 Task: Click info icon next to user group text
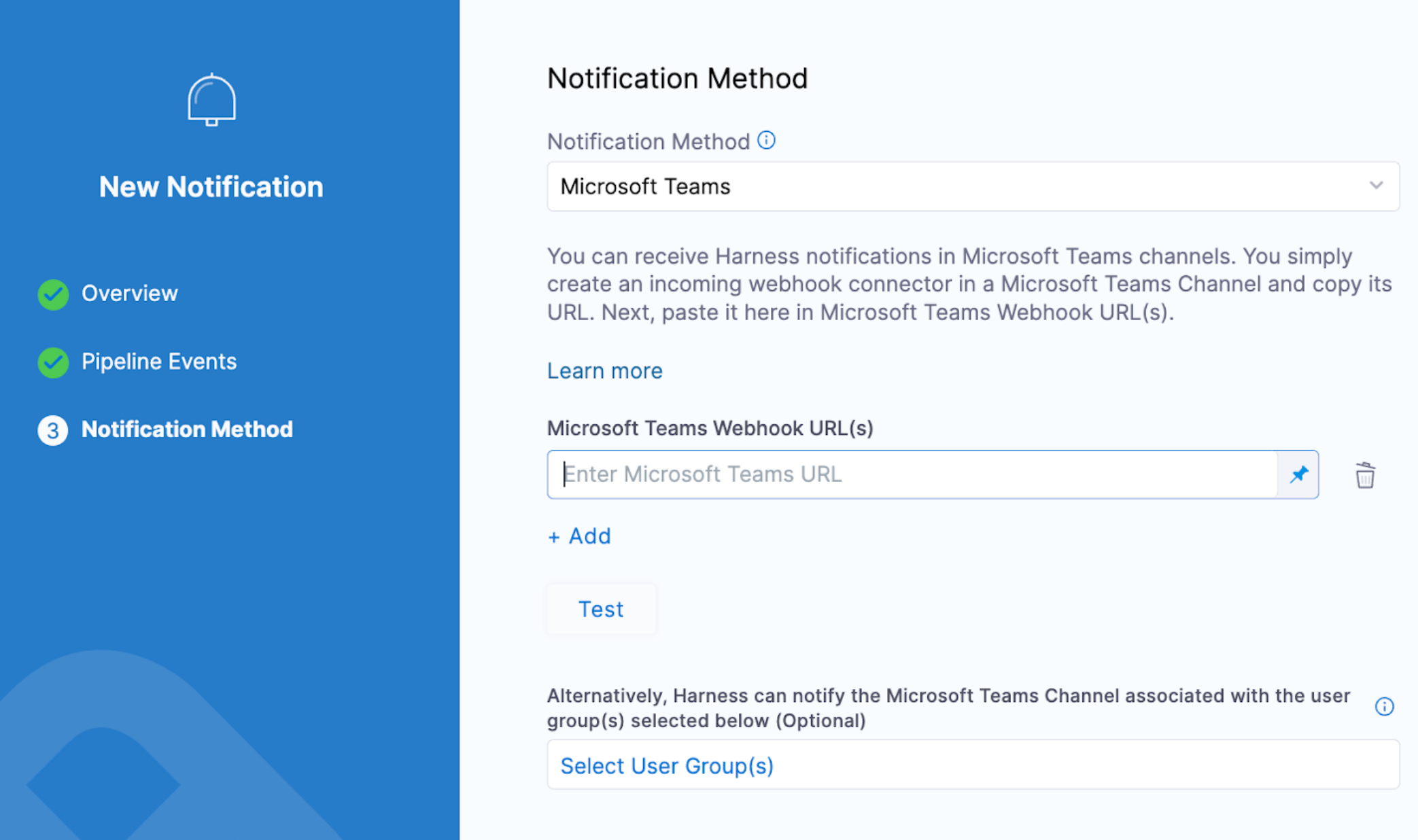(1384, 707)
